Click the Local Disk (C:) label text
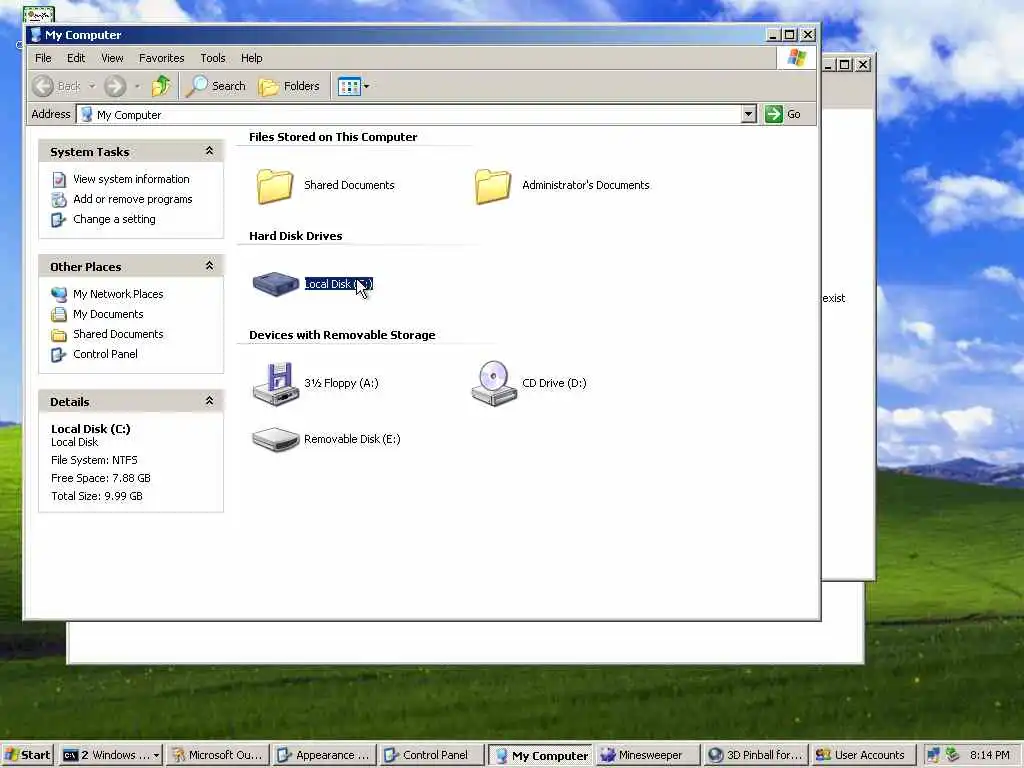 click(x=339, y=284)
